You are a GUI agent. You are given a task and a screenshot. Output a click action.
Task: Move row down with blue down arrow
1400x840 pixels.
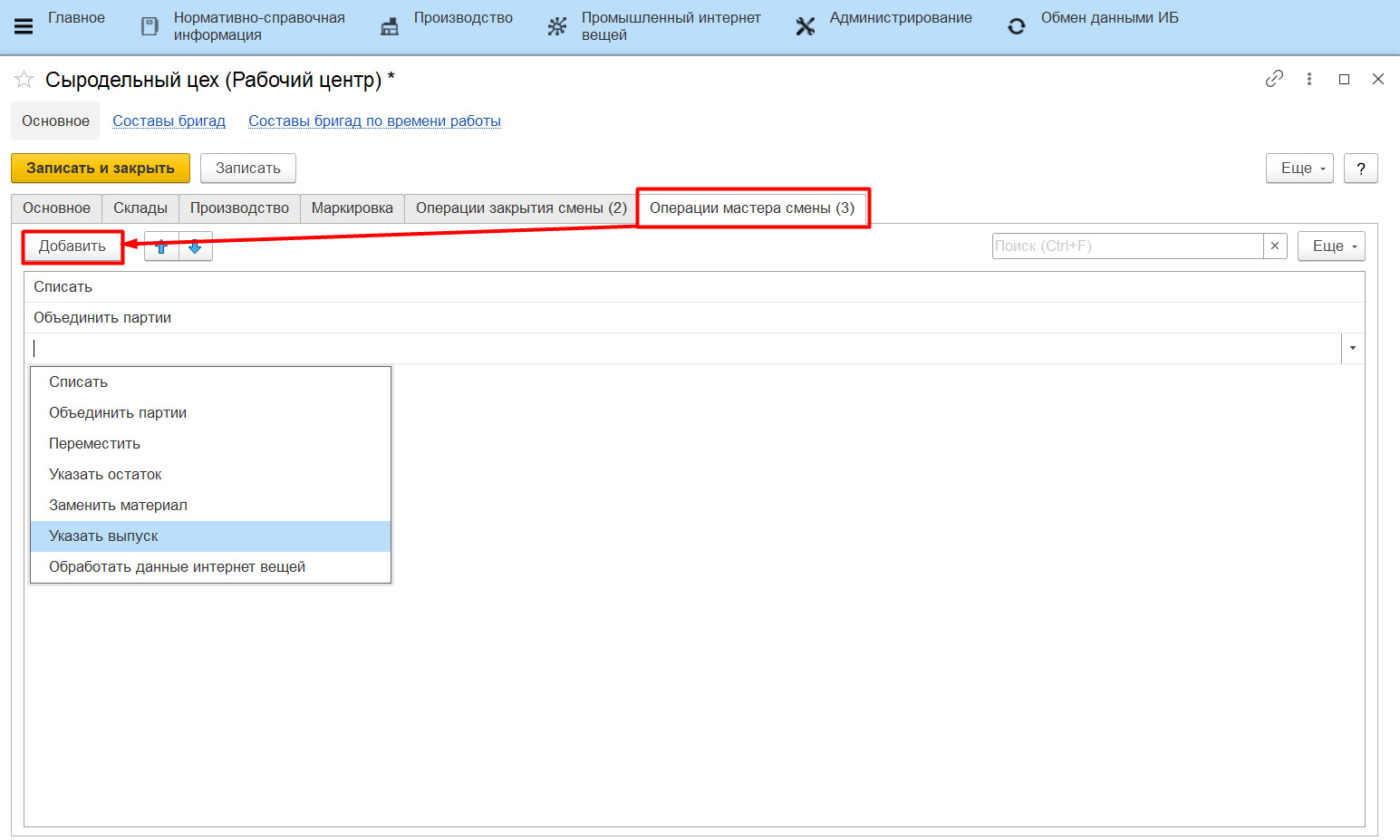pos(195,246)
